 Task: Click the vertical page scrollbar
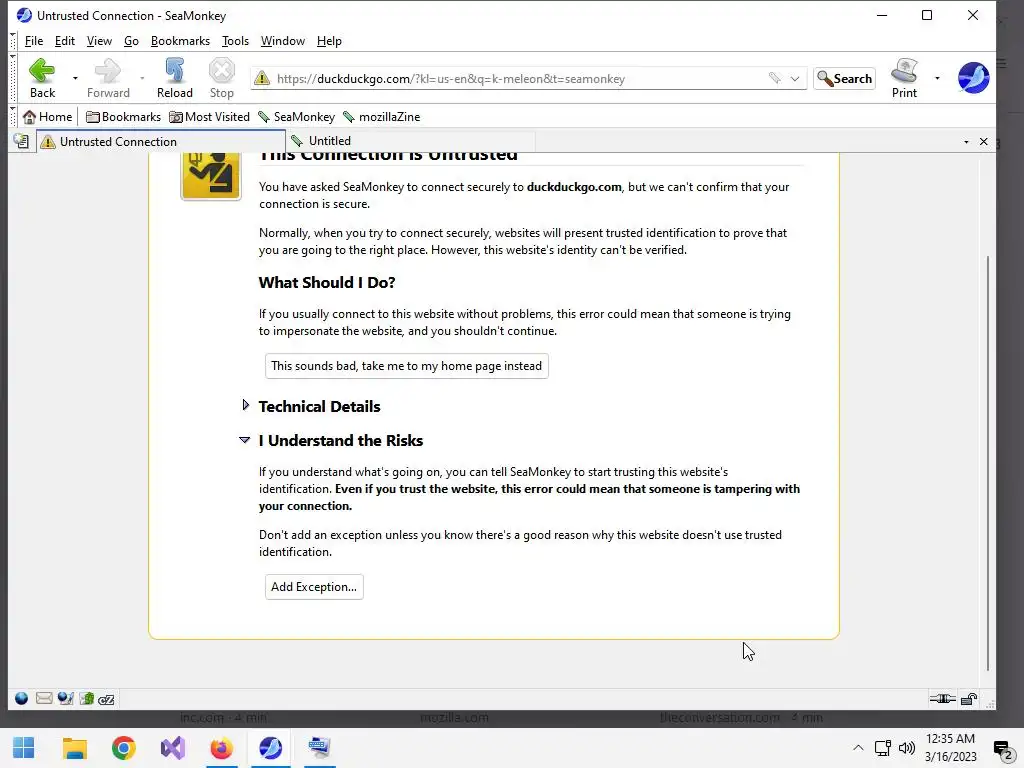point(988,462)
